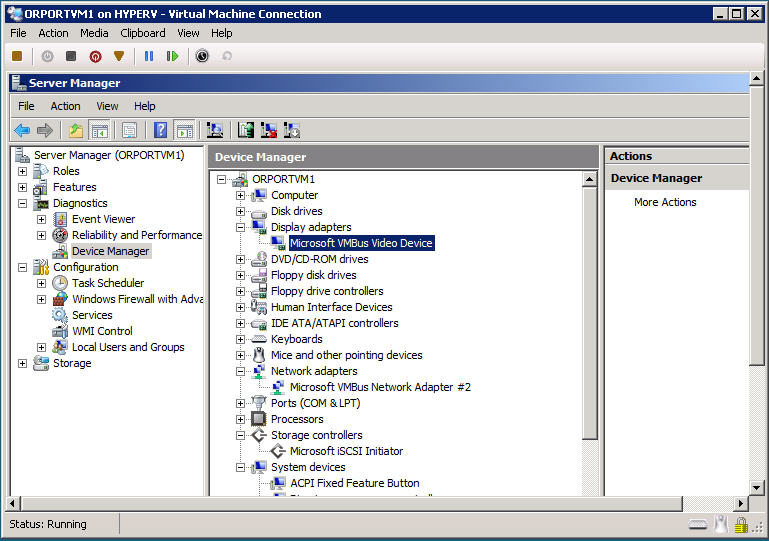Open the Clipboard menu
Image resolution: width=769 pixels, height=541 pixels.
coord(143,33)
